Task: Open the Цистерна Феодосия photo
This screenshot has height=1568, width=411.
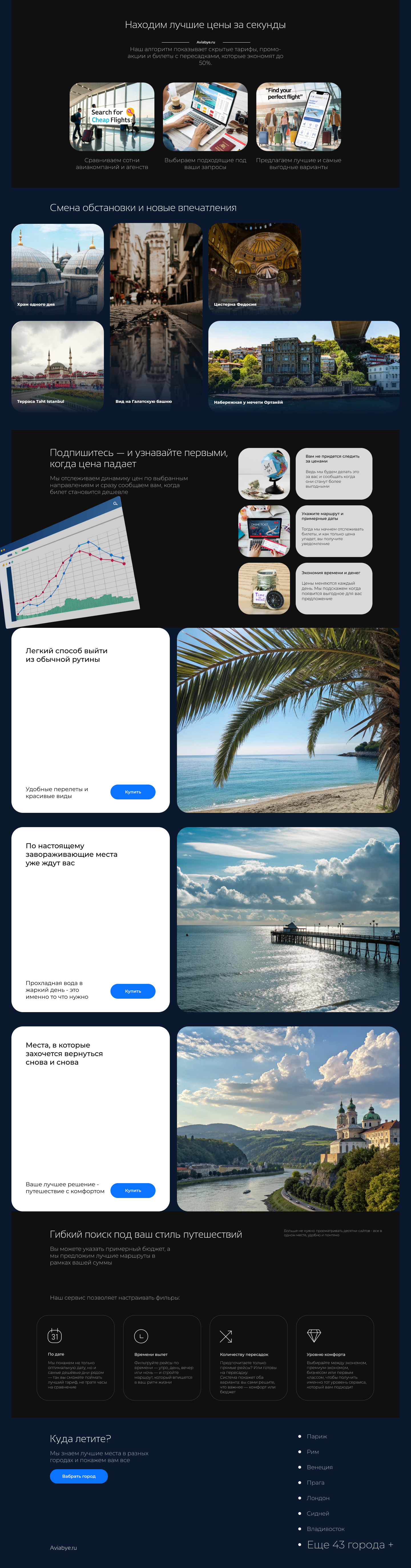Action: click(x=255, y=268)
